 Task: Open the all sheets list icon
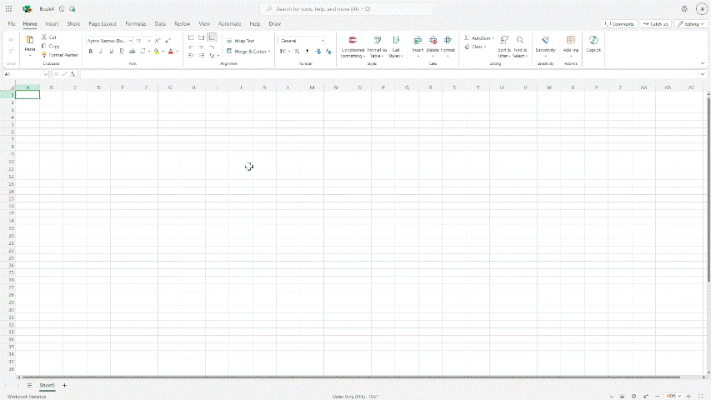coord(29,385)
